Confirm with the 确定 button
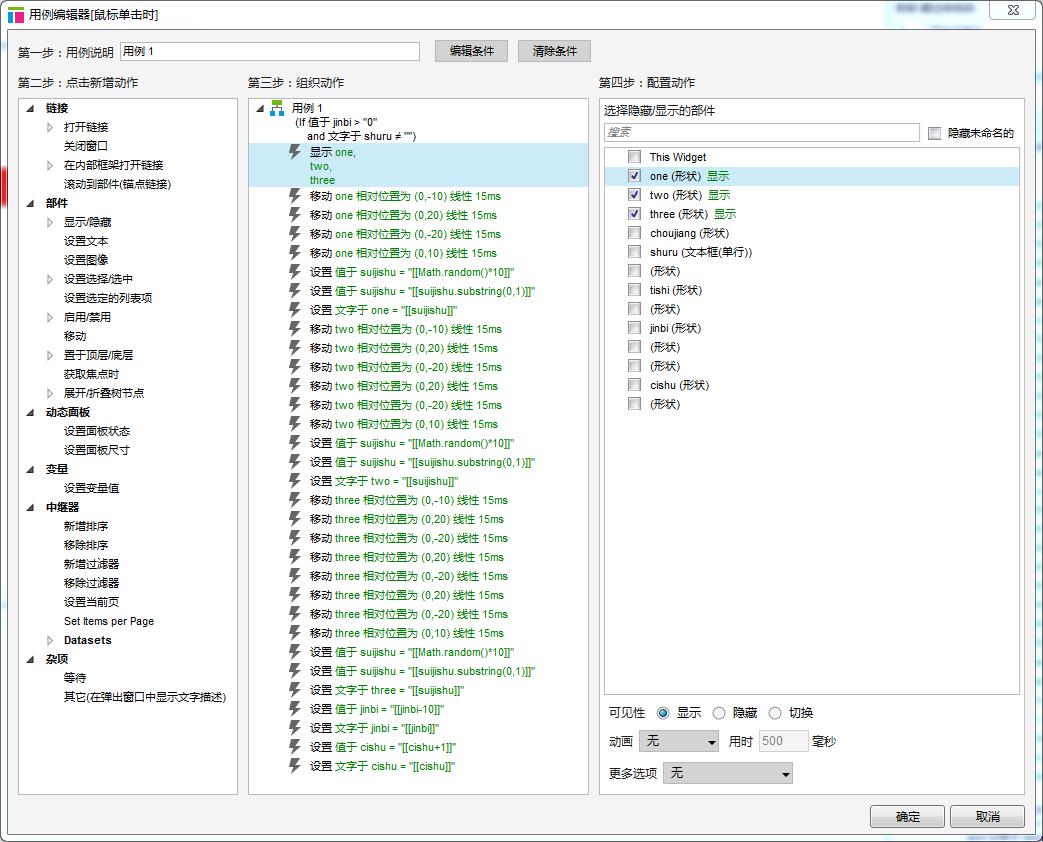The image size is (1043, 842). tap(907, 816)
